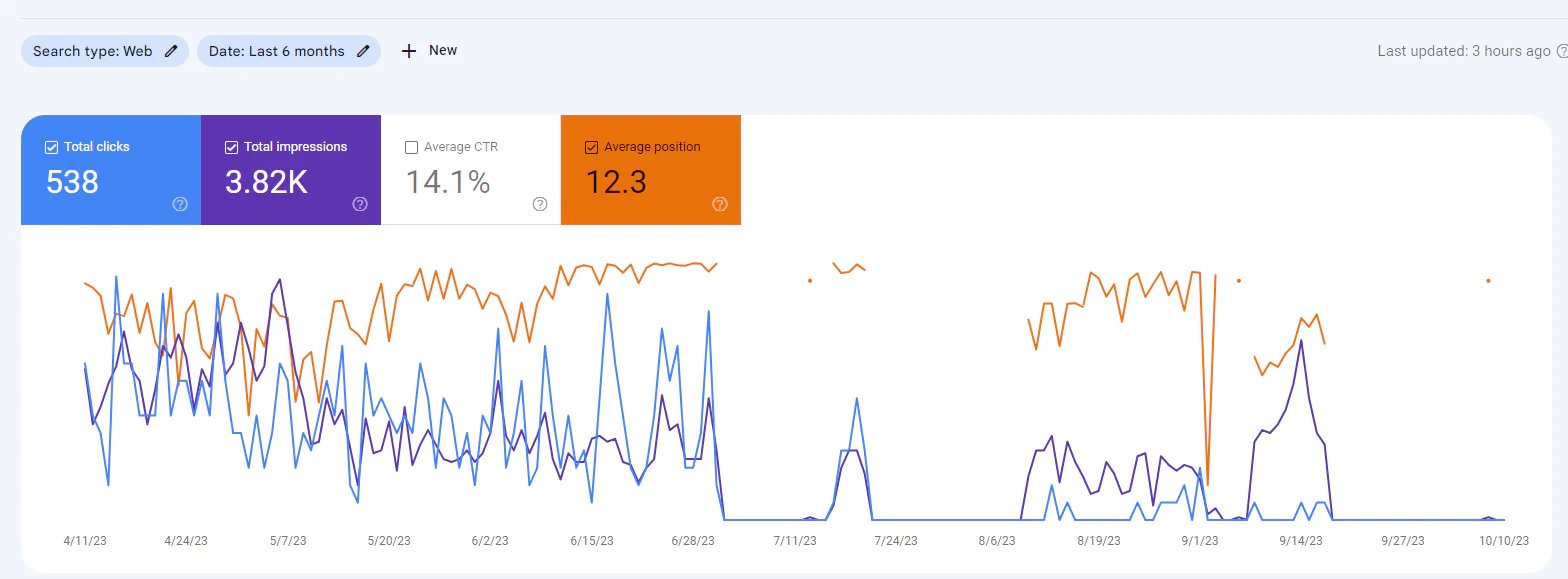Click the 6/15/23 axis date label
This screenshot has width=1568, height=579.
tap(592, 541)
